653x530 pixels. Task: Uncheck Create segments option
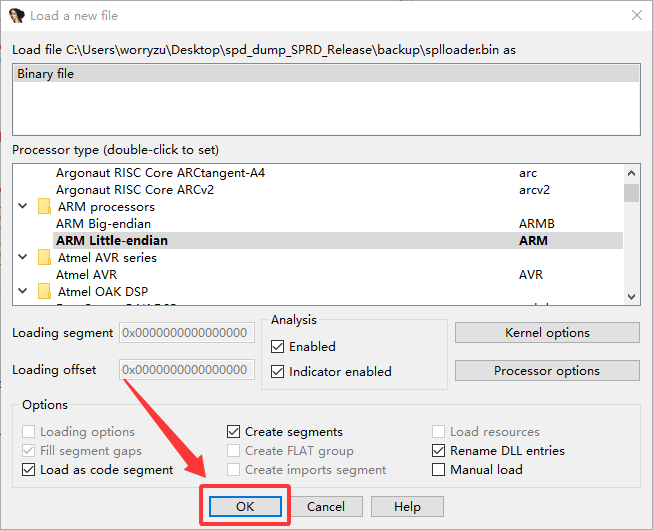pos(233,432)
